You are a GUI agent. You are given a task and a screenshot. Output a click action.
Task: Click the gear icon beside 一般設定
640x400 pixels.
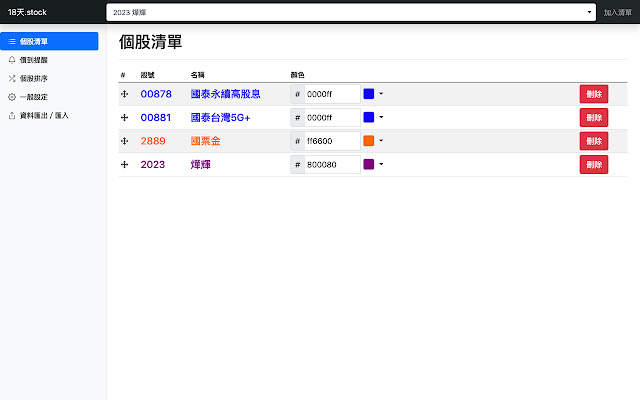[x=12, y=97]
